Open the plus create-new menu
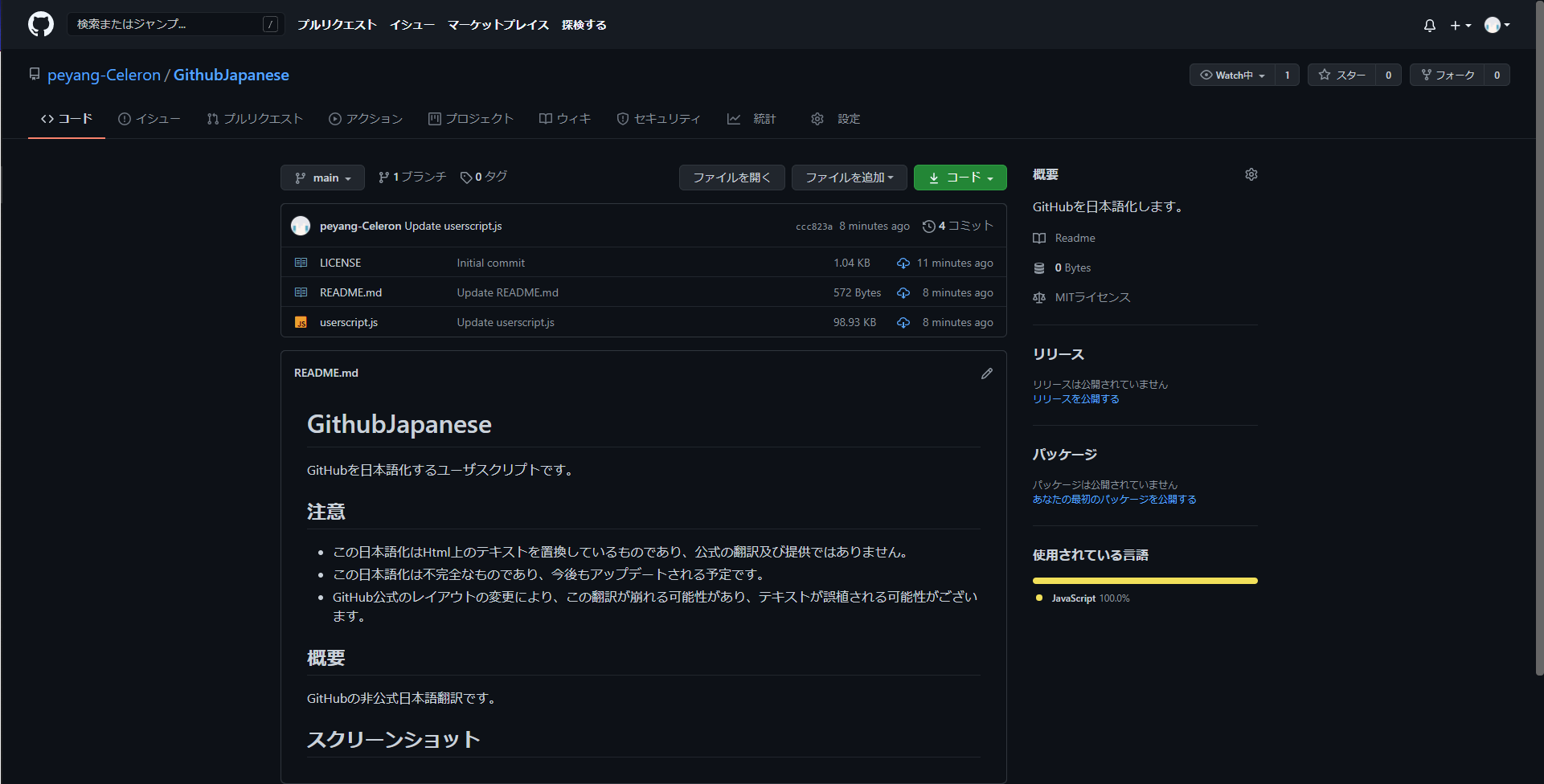The height and width of the screenshot is (784, 1544). [x=1460, y=25]
